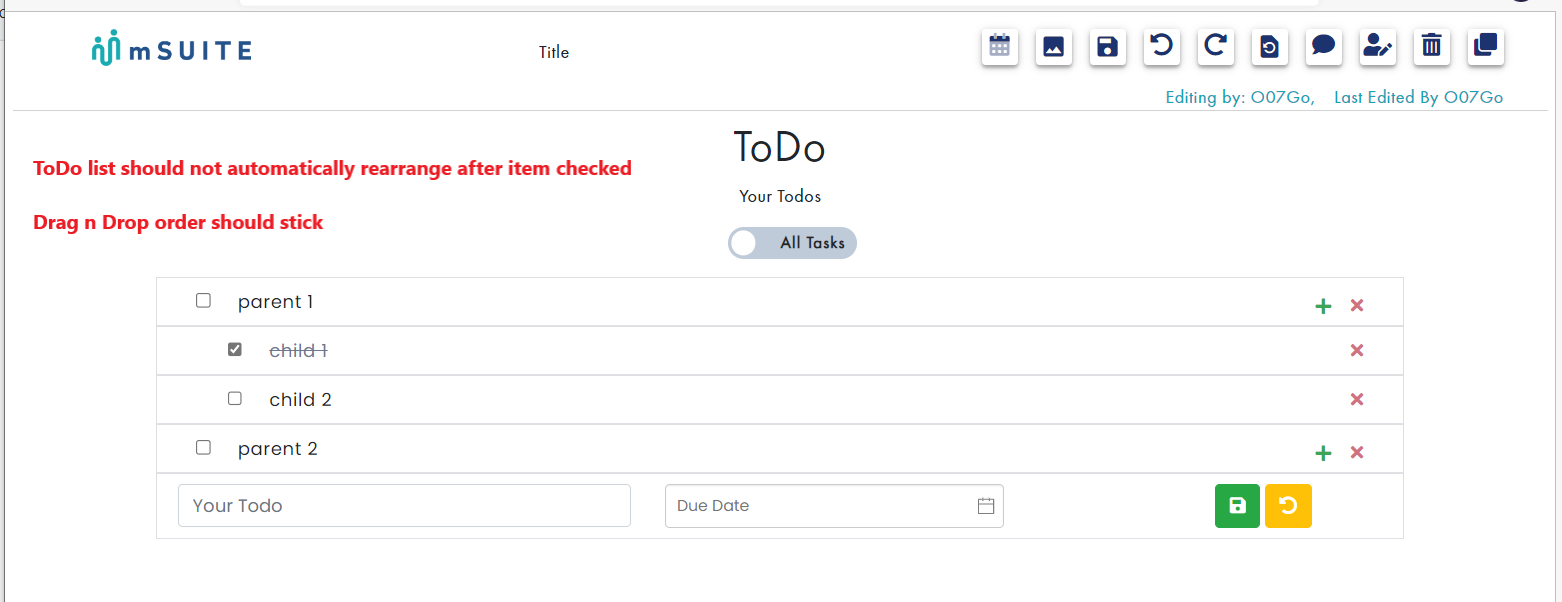Remove child 2 with the red X
This screenshot has height=602, width=1562.
click(1357, 399)
